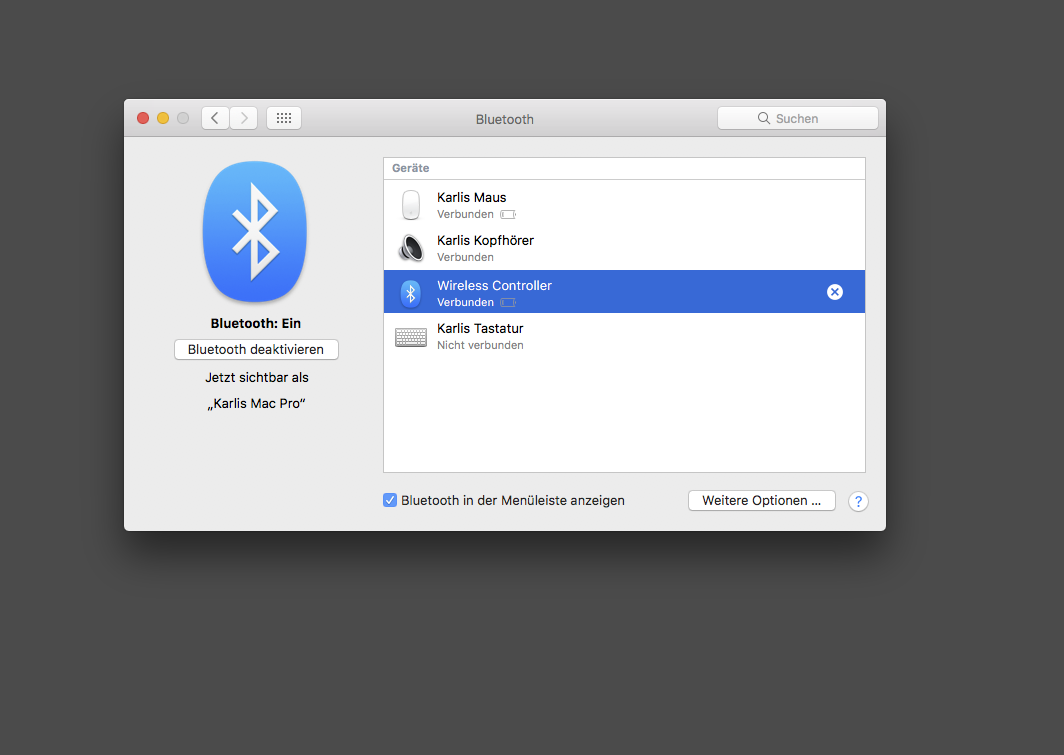Click Wireless Controller battery indicator
Image resolution: width=1064 pixels, height=755 pixels.
508,303
